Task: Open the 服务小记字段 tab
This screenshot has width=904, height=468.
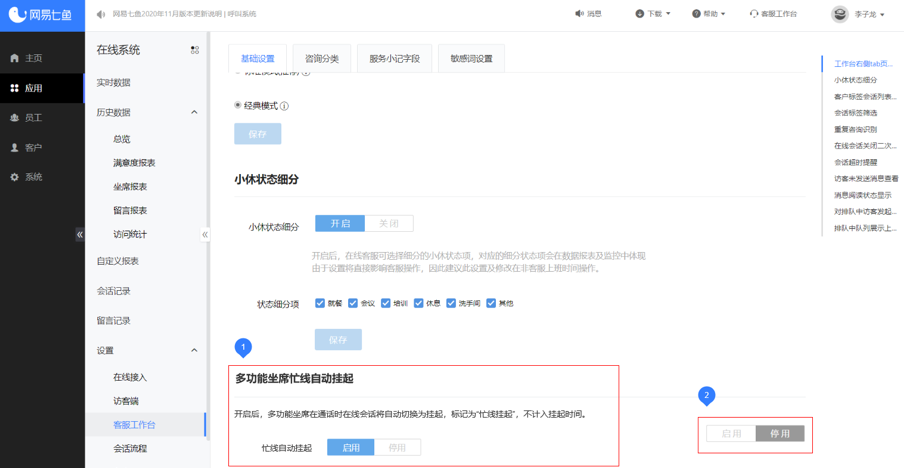Action: tap(394, 59)
